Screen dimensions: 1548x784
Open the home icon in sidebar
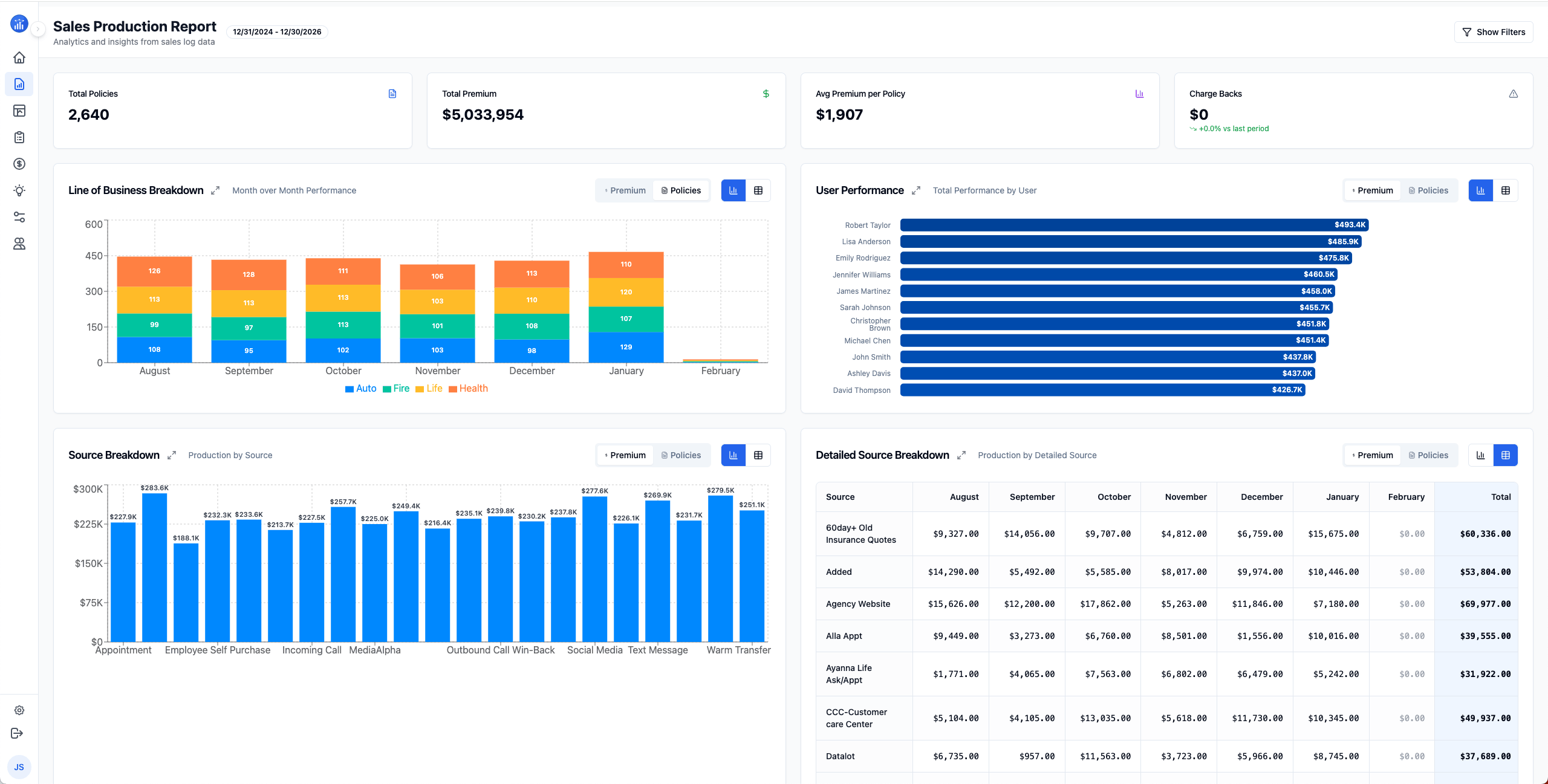click(x=19, y=57)
